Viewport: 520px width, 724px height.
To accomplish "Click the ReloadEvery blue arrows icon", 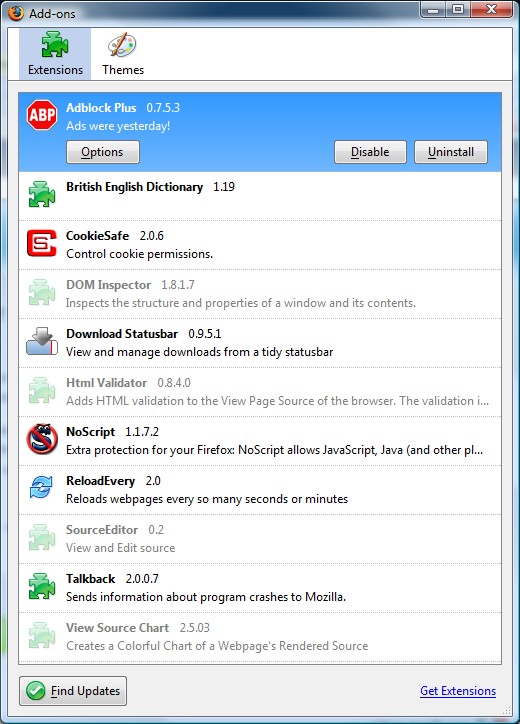I will tap(41, 488).
